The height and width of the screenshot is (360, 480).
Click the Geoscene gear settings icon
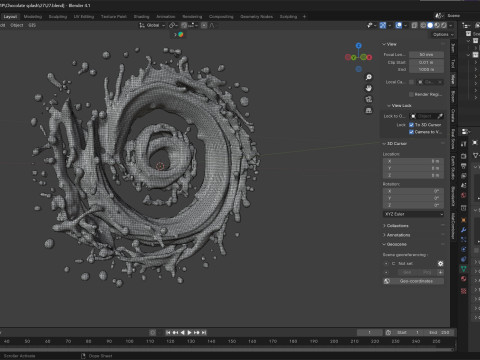[440, 264]
